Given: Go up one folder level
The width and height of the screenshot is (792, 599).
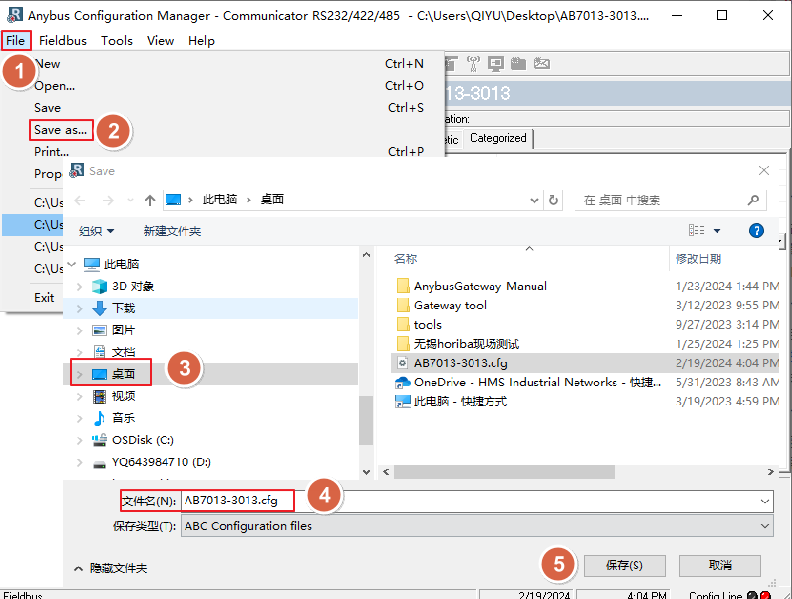Looking at the screenshot, I should click(x=150, y=201).
